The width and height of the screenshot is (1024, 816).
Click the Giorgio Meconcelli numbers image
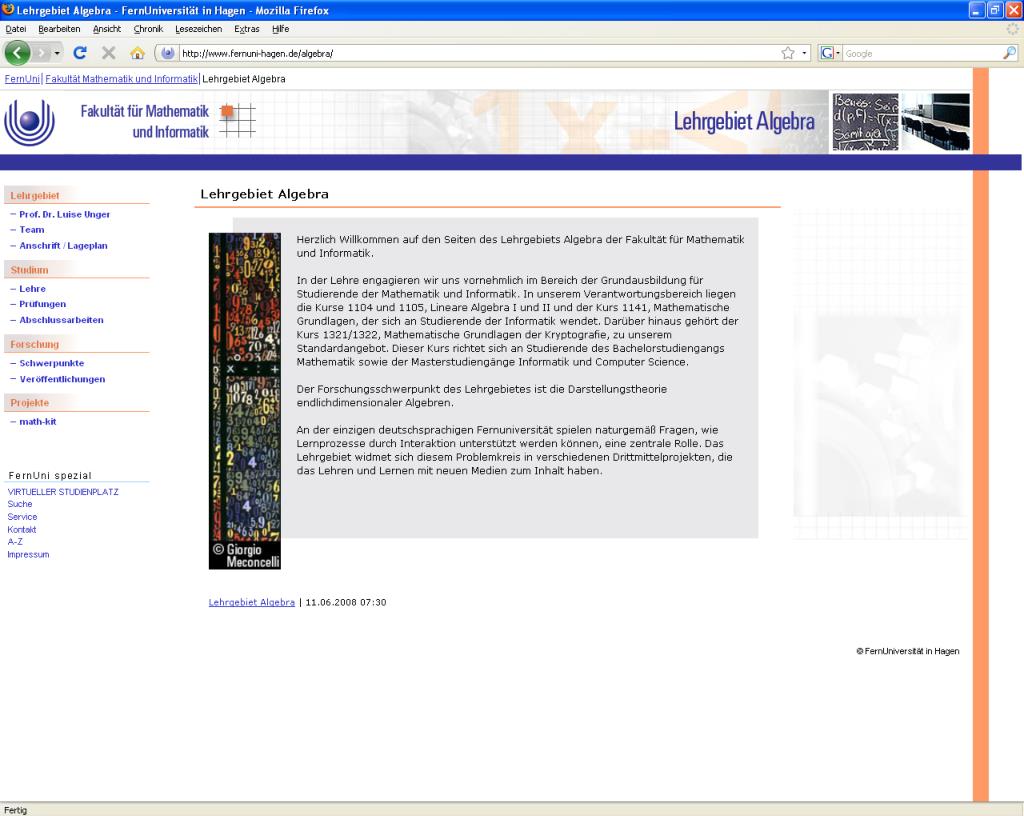coord(245,401)
